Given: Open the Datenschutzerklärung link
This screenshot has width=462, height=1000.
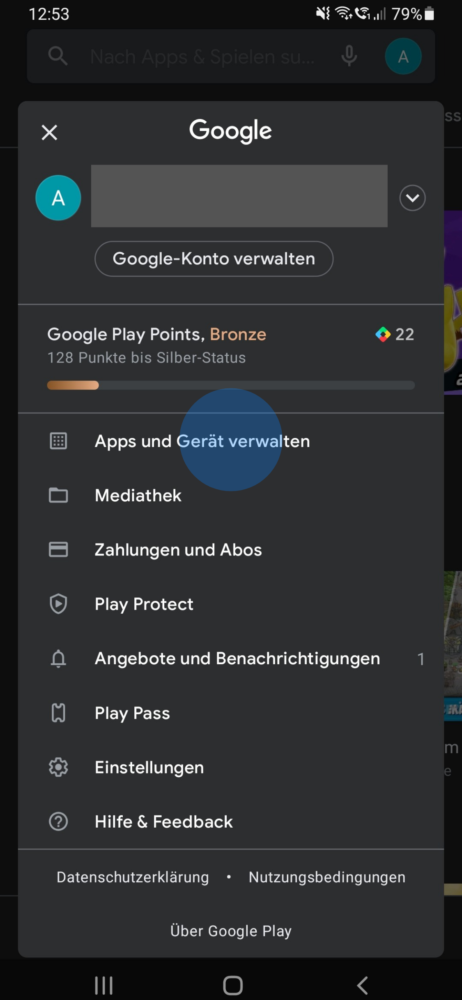Looking at the screenshot, I should 133,878.
